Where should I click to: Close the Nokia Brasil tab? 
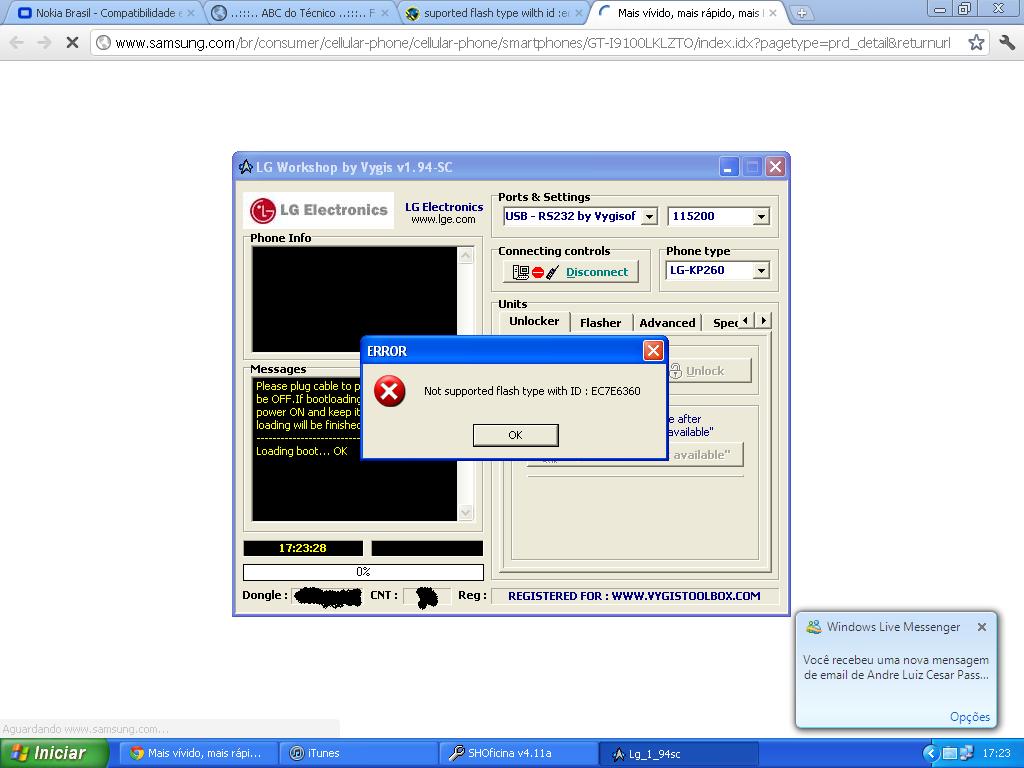tap(191, 13)
